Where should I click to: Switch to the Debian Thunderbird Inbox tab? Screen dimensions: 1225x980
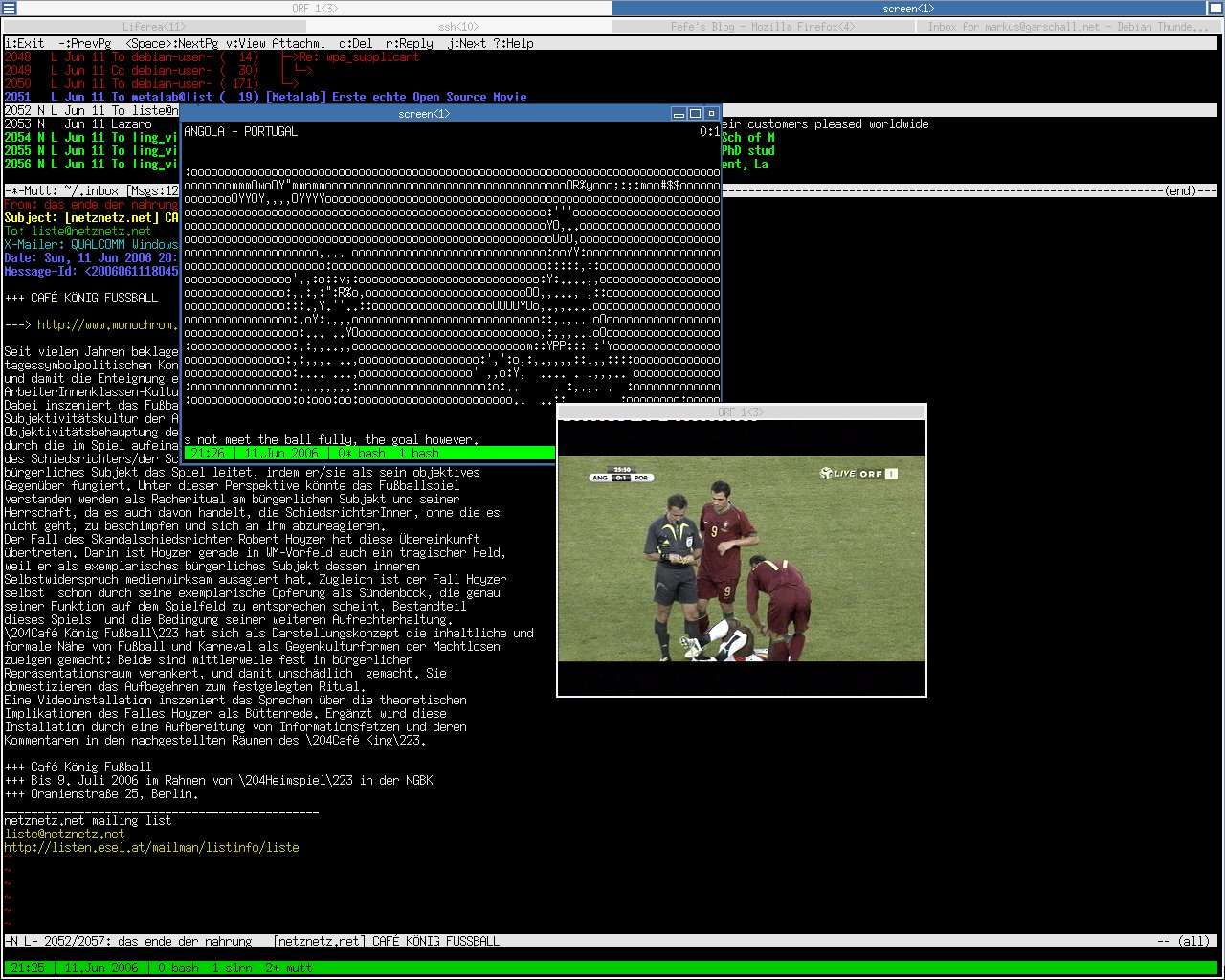(x=1069, y=26)
